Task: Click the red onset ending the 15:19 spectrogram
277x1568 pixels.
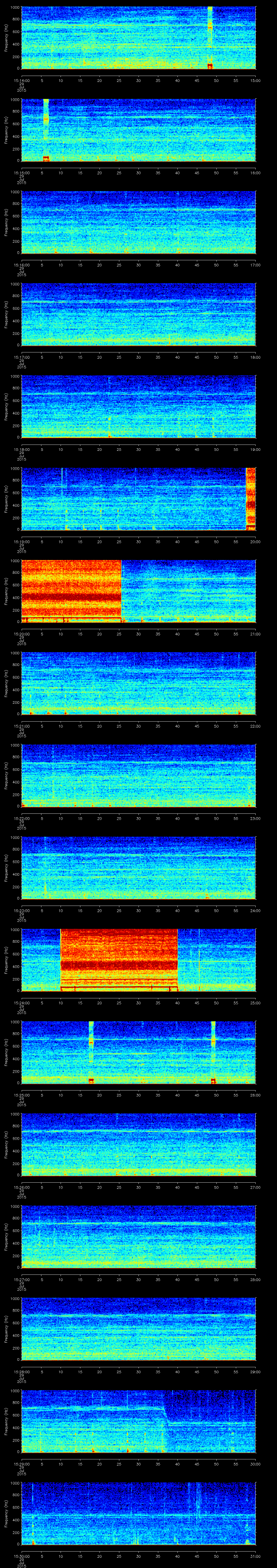Action: pyautogui.click(x=250, y=498)
